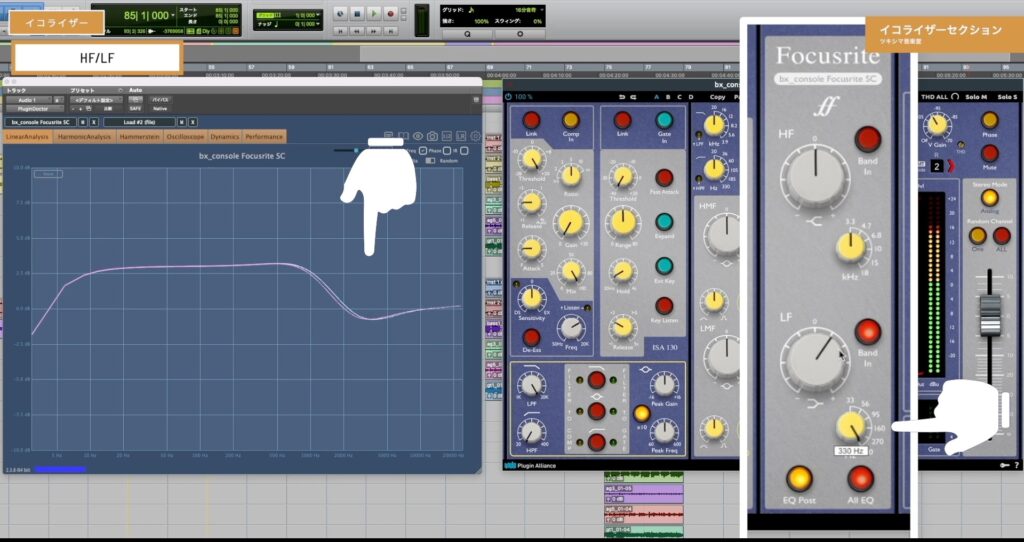Toggle the All EQ button
The image size is (1024, 542).
(861, 479)
